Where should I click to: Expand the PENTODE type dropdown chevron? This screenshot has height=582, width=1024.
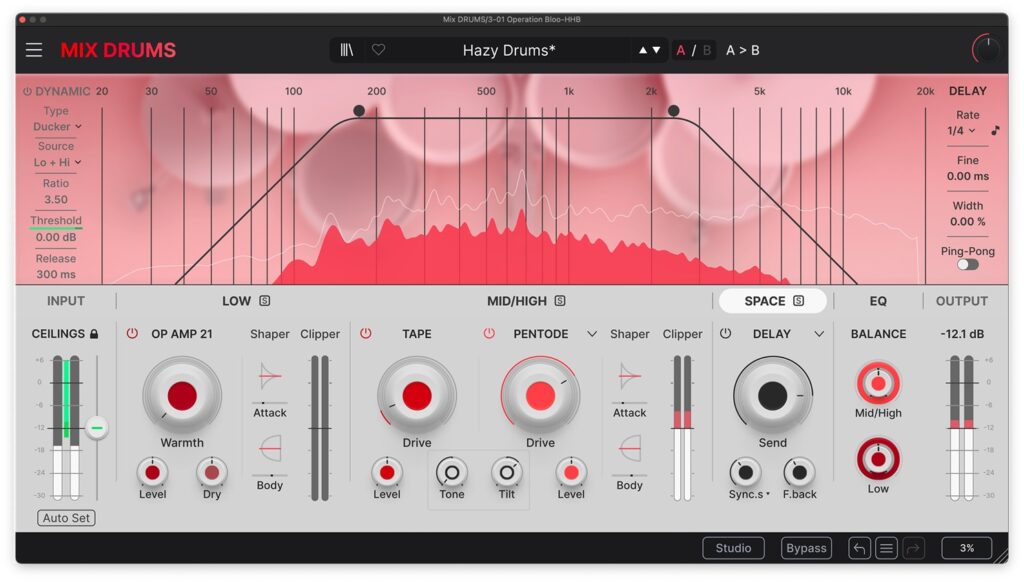click(592, 334)
